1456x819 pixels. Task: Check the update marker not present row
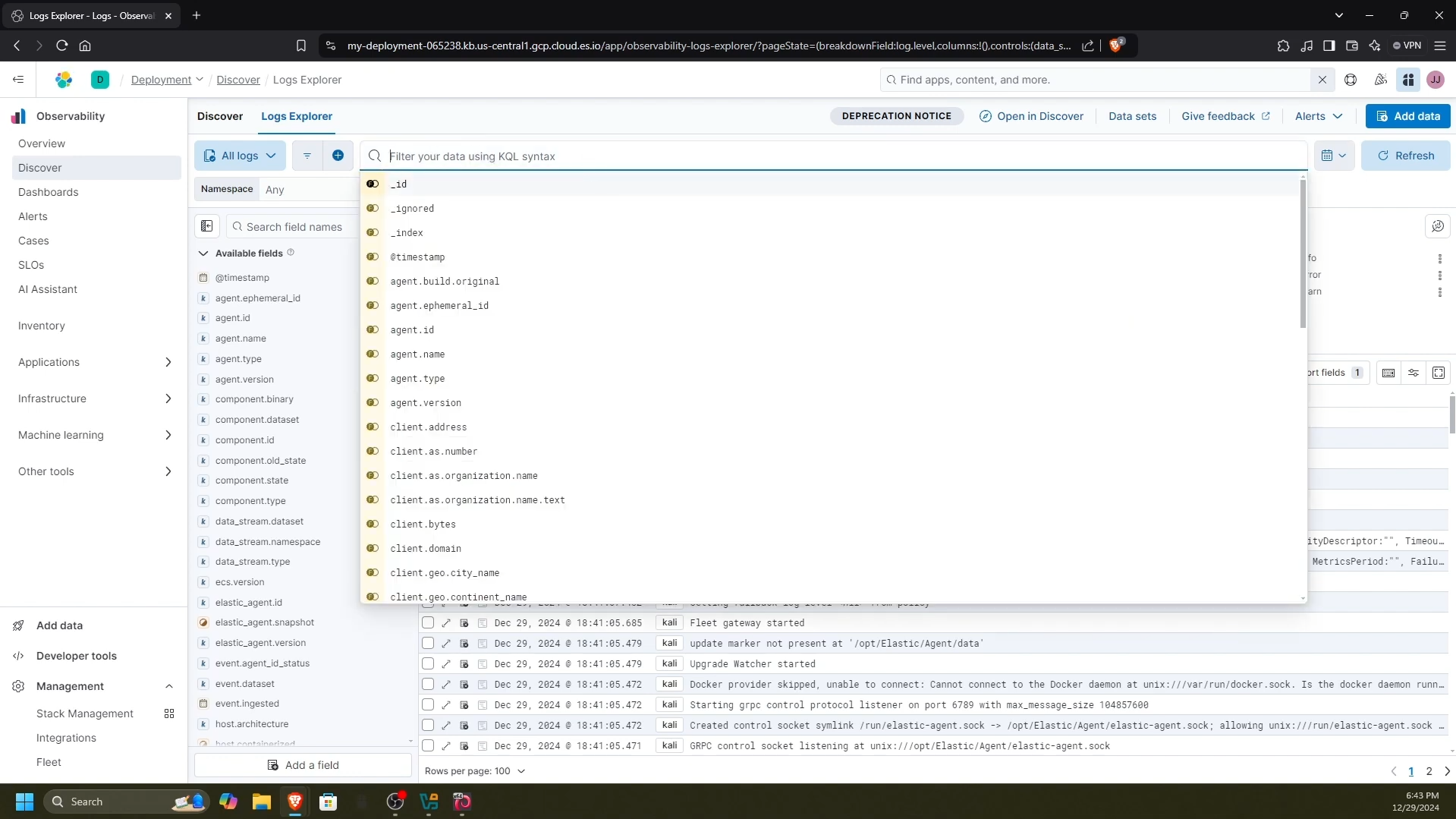coord(428,644)
